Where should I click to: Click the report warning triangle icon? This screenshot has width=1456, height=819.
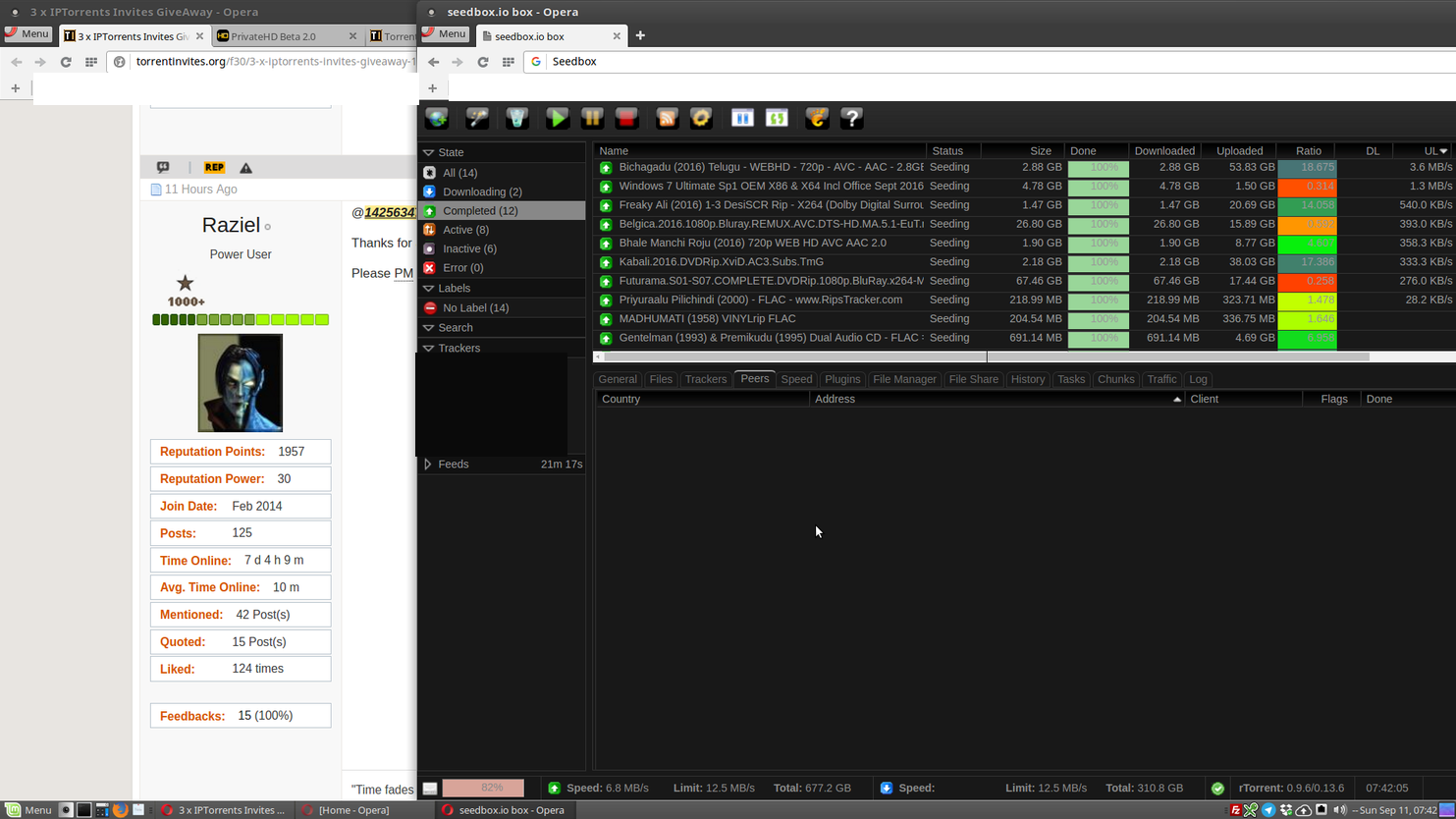coord(246,168)
